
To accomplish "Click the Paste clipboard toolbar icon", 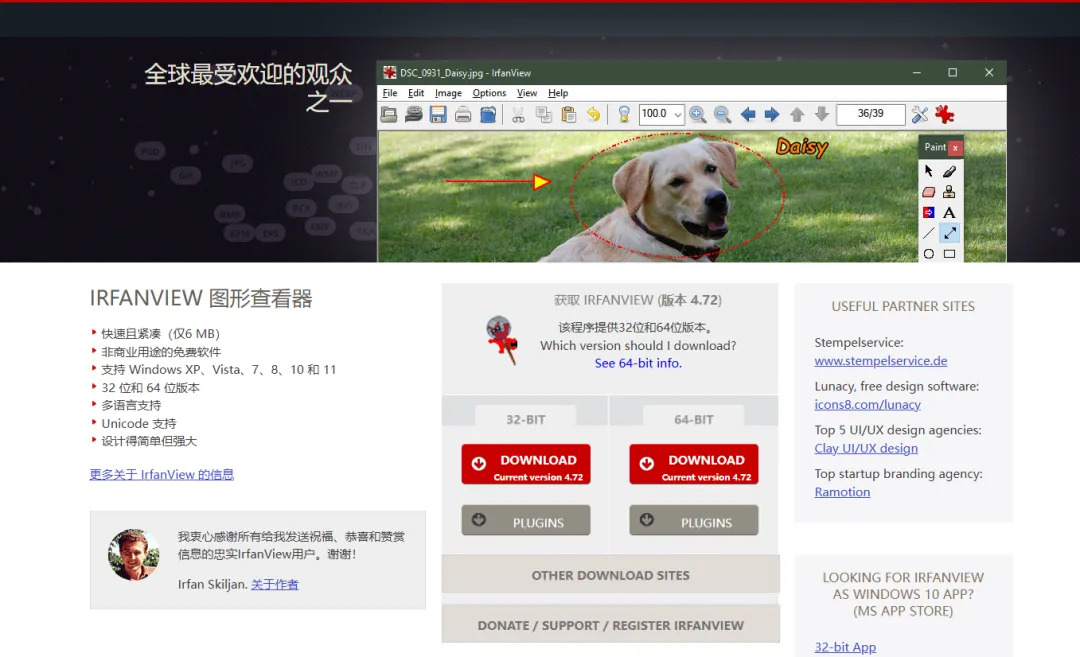I will (x=568, y=114).
